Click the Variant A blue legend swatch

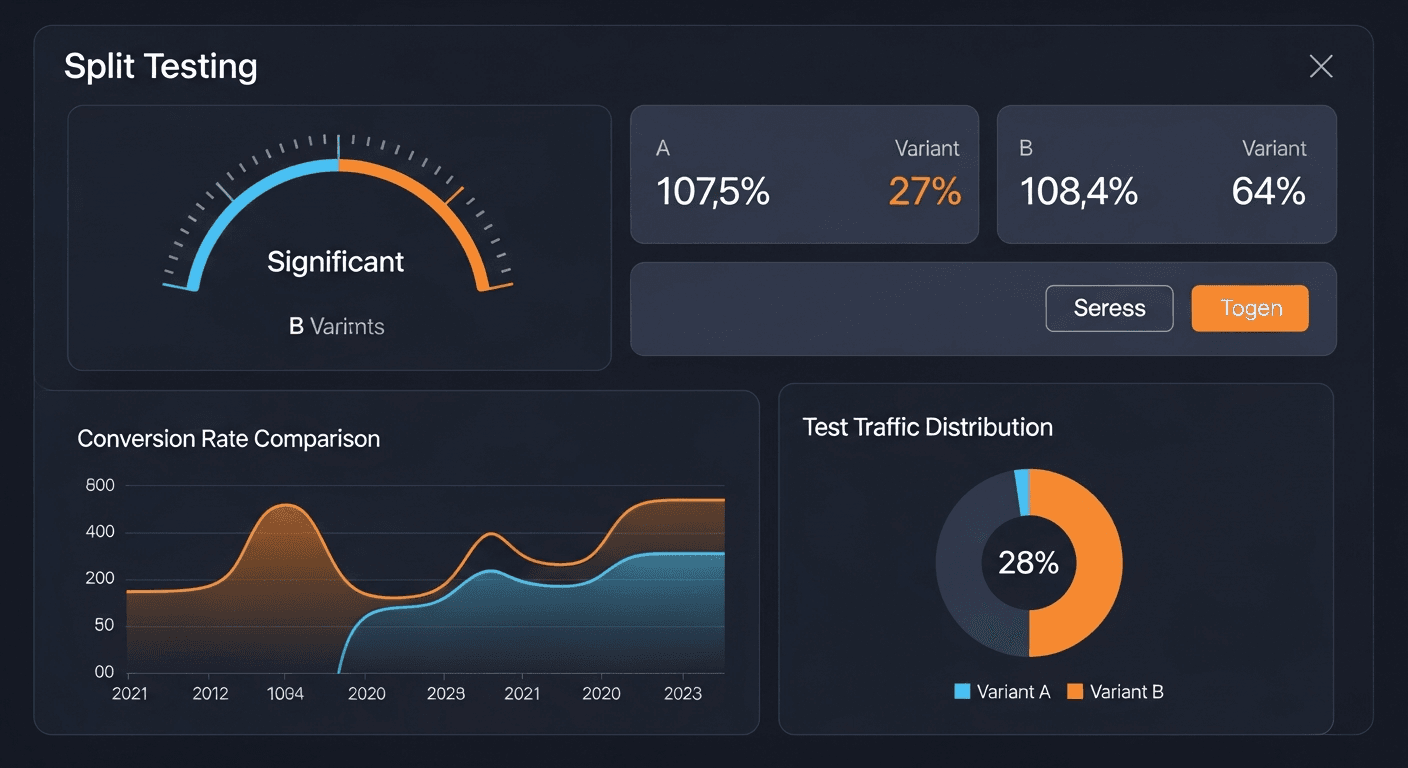(x=963, y=691)
